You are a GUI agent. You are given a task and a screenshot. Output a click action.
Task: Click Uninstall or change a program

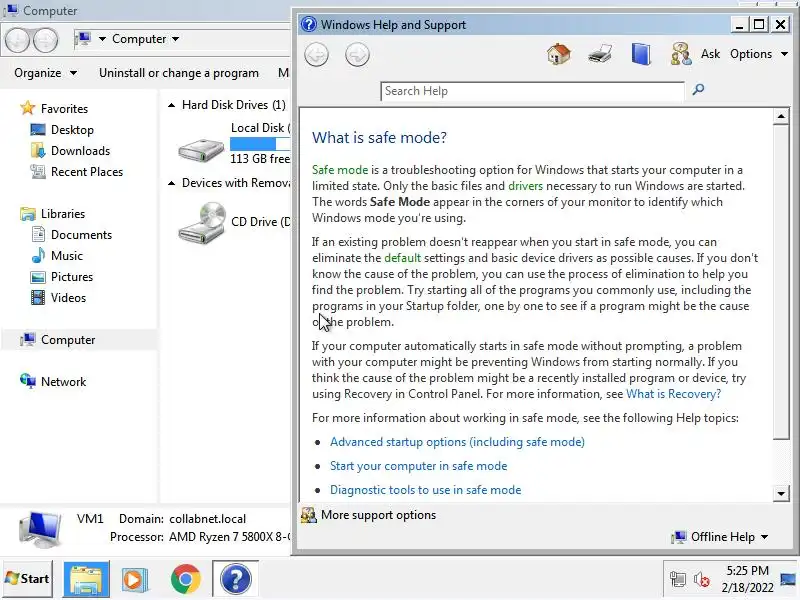[x=179, y=73]
